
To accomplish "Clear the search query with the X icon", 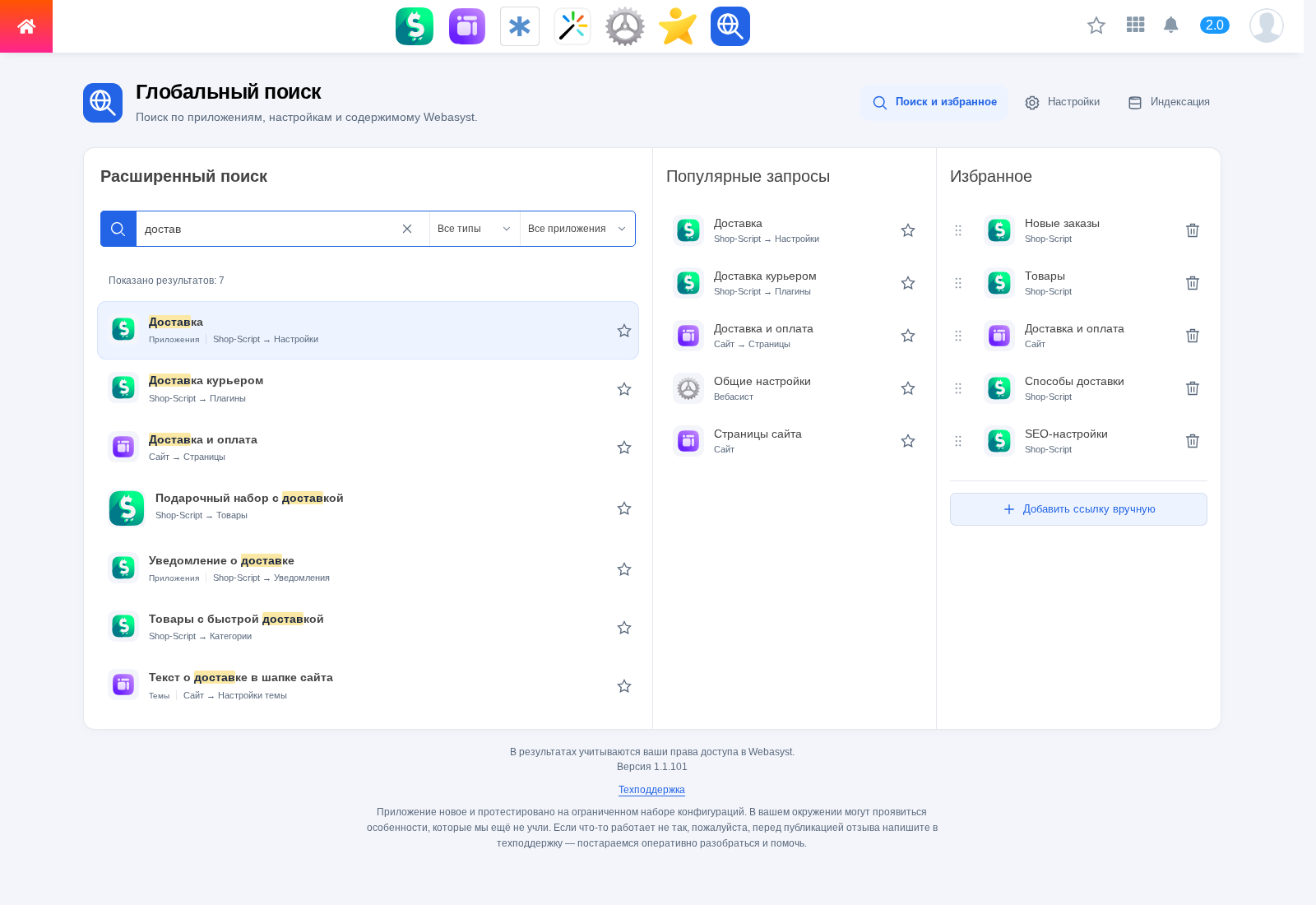I will 407,229.
